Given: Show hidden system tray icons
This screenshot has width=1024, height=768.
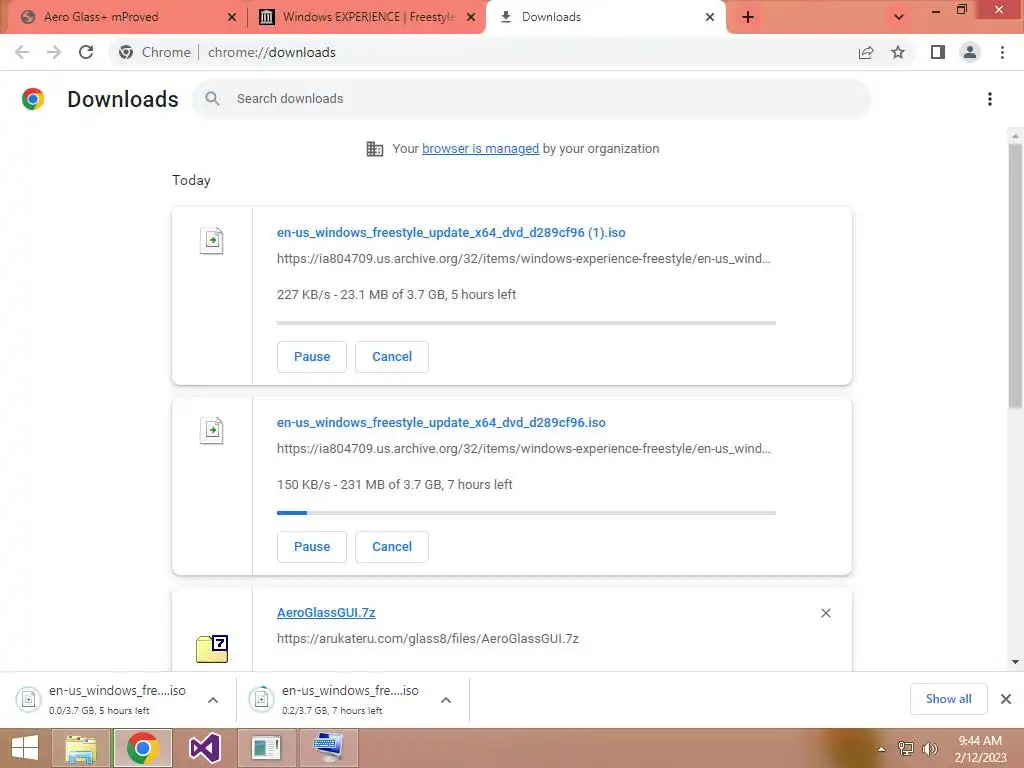Looking at the screenshot, I should [x=882, y=749].
